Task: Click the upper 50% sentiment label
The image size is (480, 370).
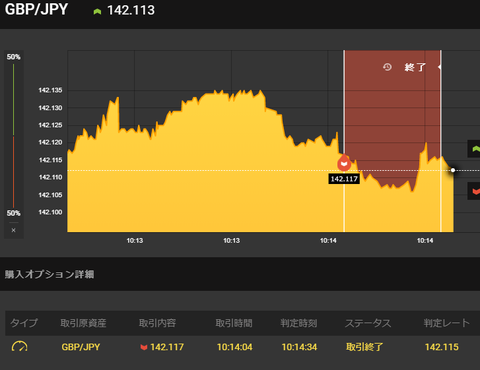Action: (x=14, y=57)
